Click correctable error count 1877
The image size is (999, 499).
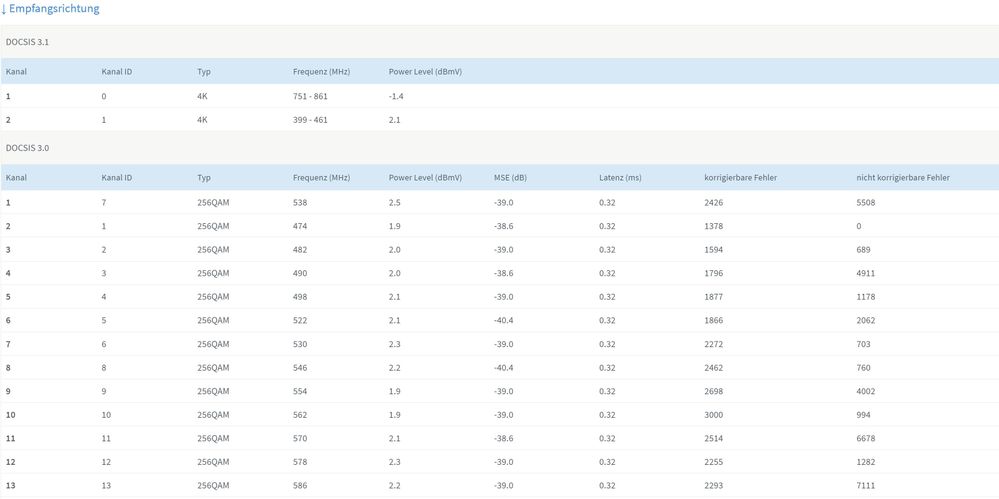click(714, 297)
